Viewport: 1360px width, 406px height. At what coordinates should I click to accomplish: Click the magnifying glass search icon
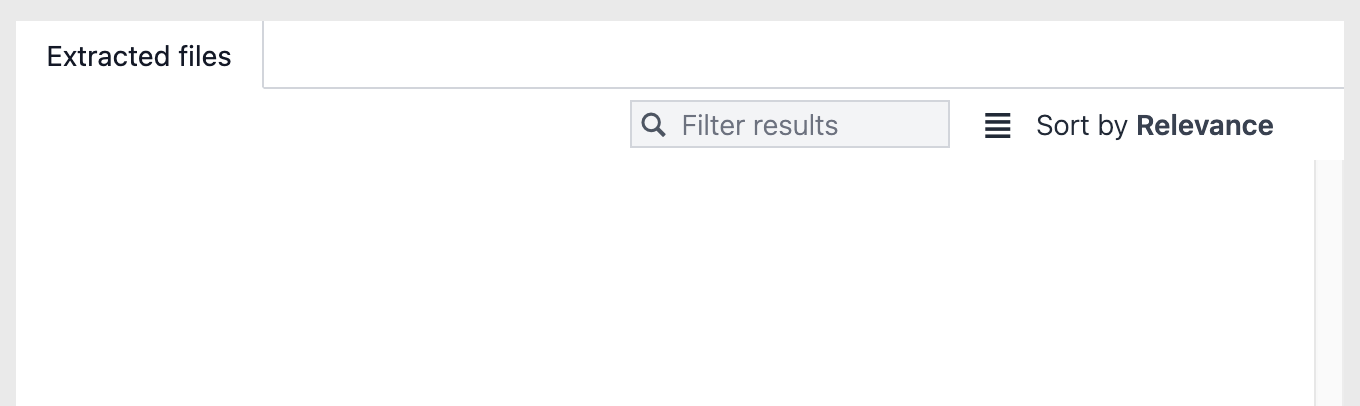coord(653,125)
